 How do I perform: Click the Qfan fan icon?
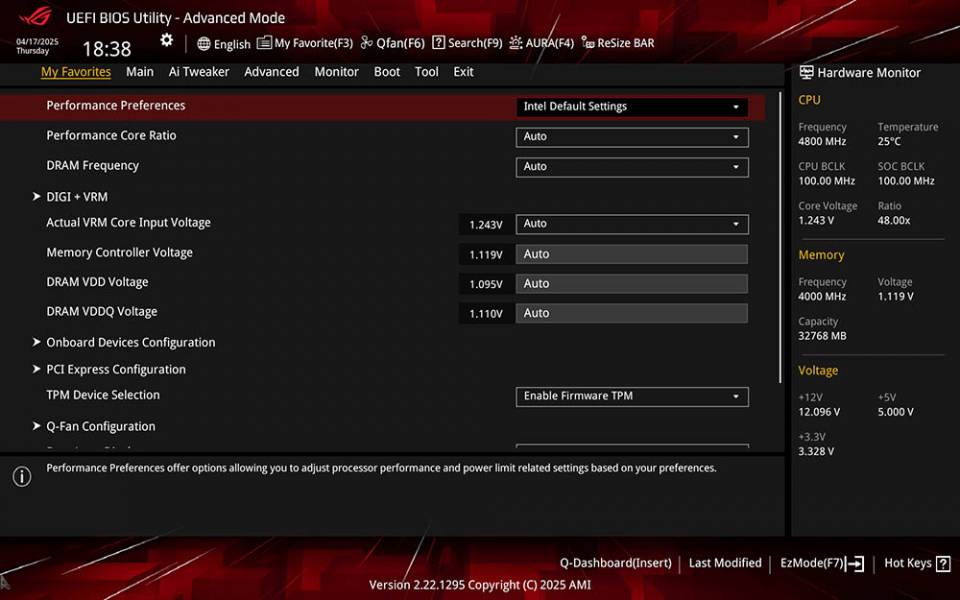click(366, 43)
